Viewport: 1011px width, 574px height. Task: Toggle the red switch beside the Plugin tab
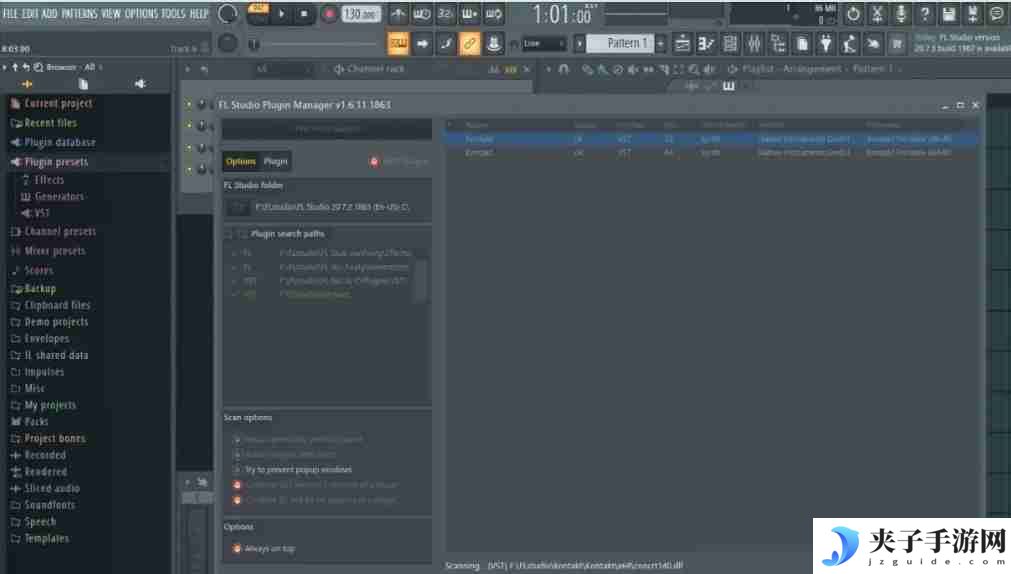point(374,161)
